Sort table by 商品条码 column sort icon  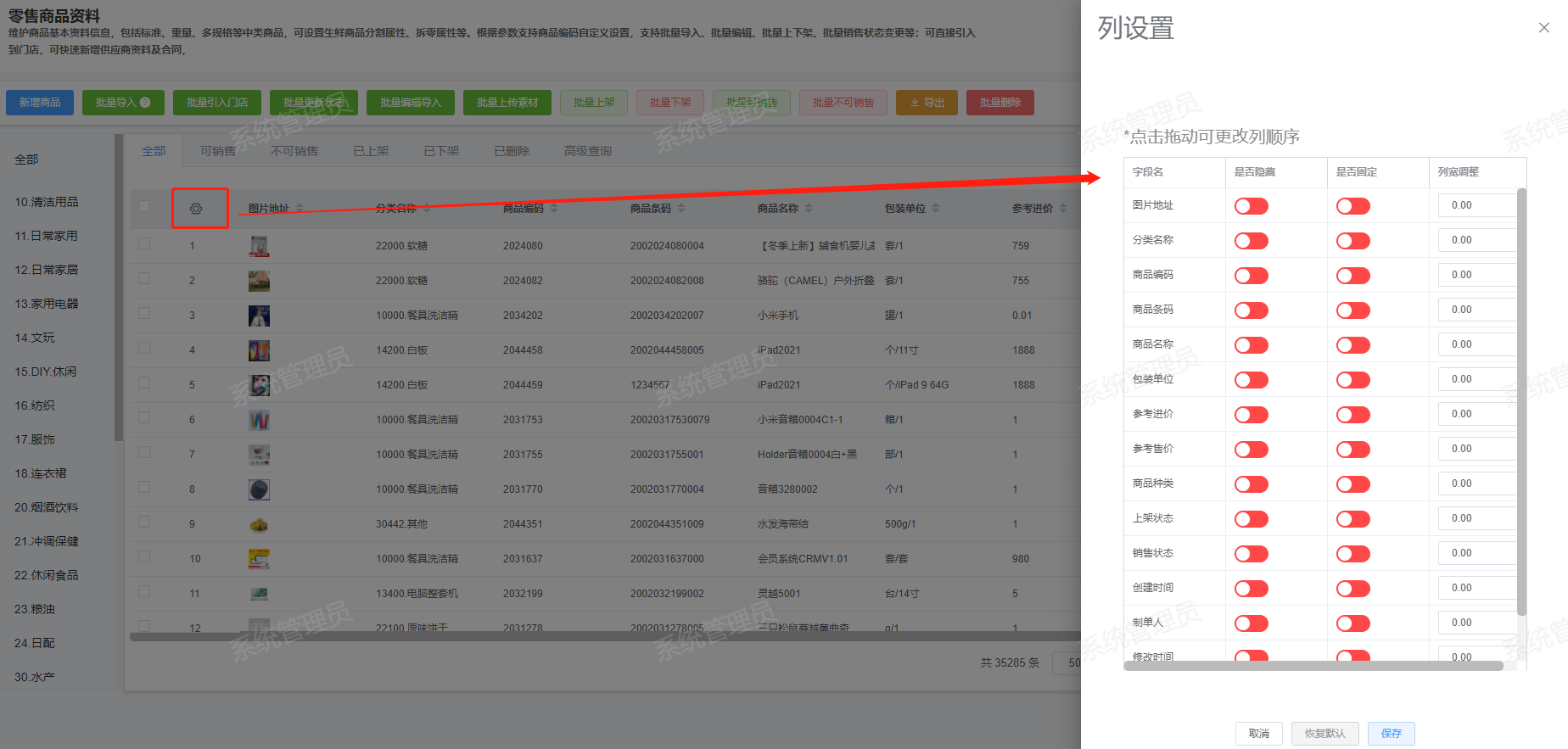pos(681,208)
